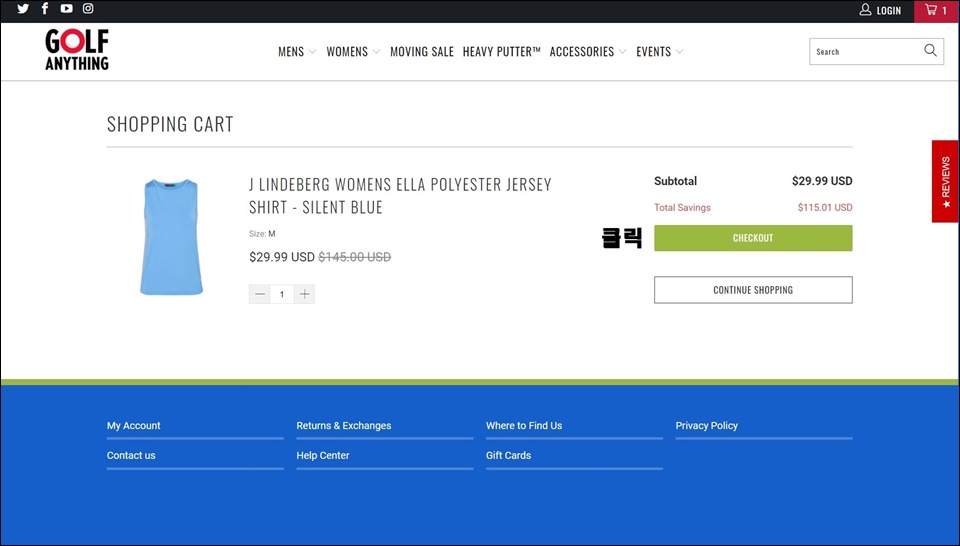Increase quantity with the plus button

[304, 294]
